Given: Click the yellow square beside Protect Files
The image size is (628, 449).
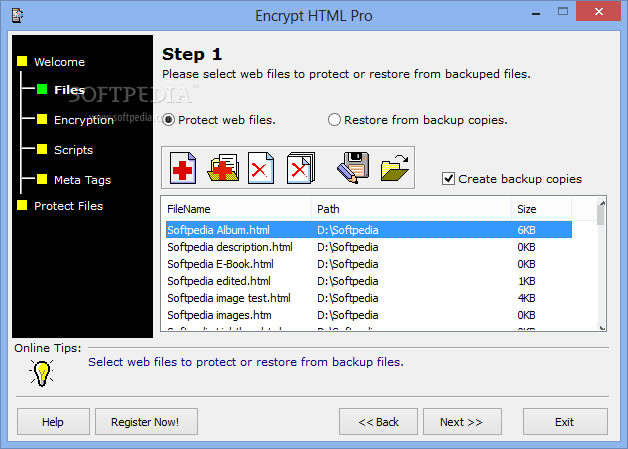Looking at the screenshot, I should (22, 205).
